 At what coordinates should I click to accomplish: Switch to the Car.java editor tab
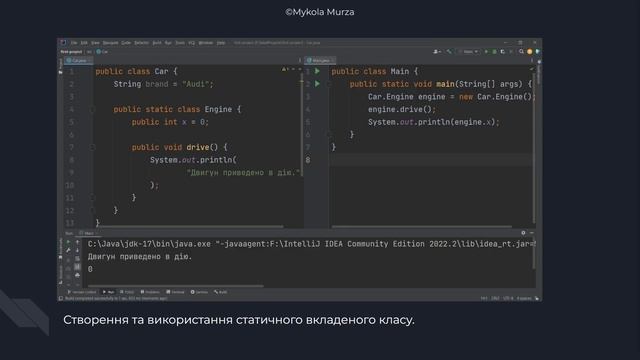(79, 60)
